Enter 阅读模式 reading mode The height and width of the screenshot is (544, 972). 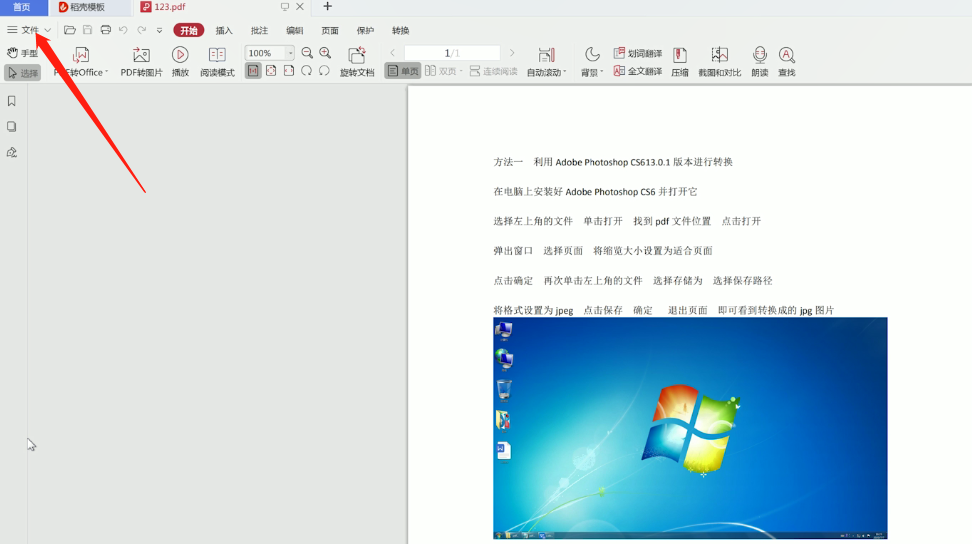(x=217, y=62)
